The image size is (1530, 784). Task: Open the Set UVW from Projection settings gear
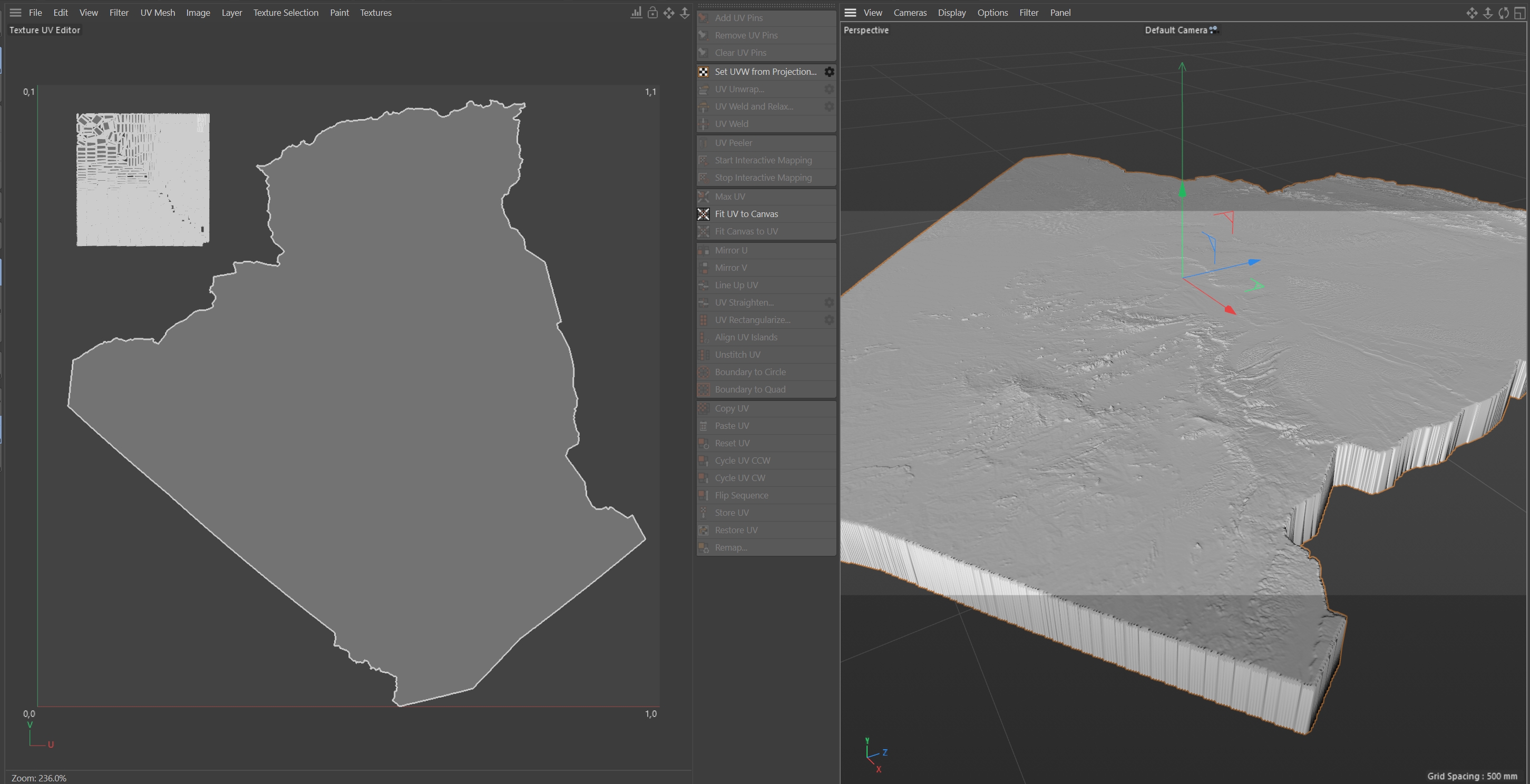(829, 72)
